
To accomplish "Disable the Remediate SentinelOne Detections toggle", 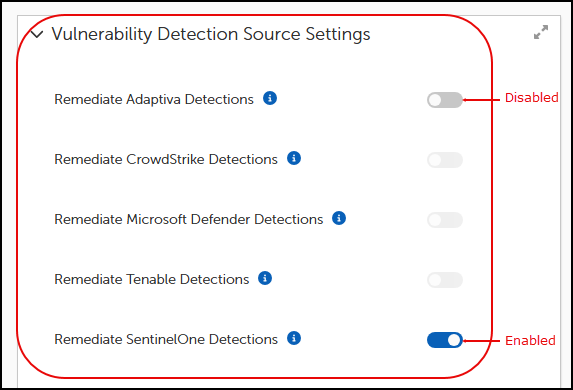I will 445,340.
